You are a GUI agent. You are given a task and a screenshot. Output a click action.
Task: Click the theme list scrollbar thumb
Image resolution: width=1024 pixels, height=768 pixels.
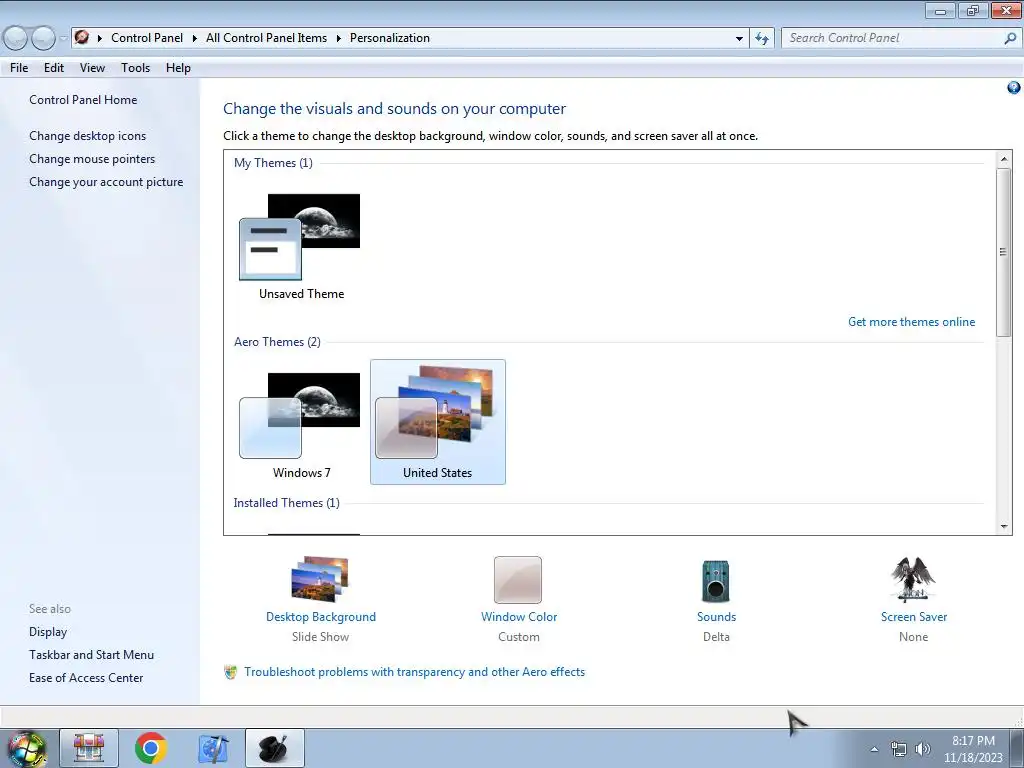coord(1004,252)
